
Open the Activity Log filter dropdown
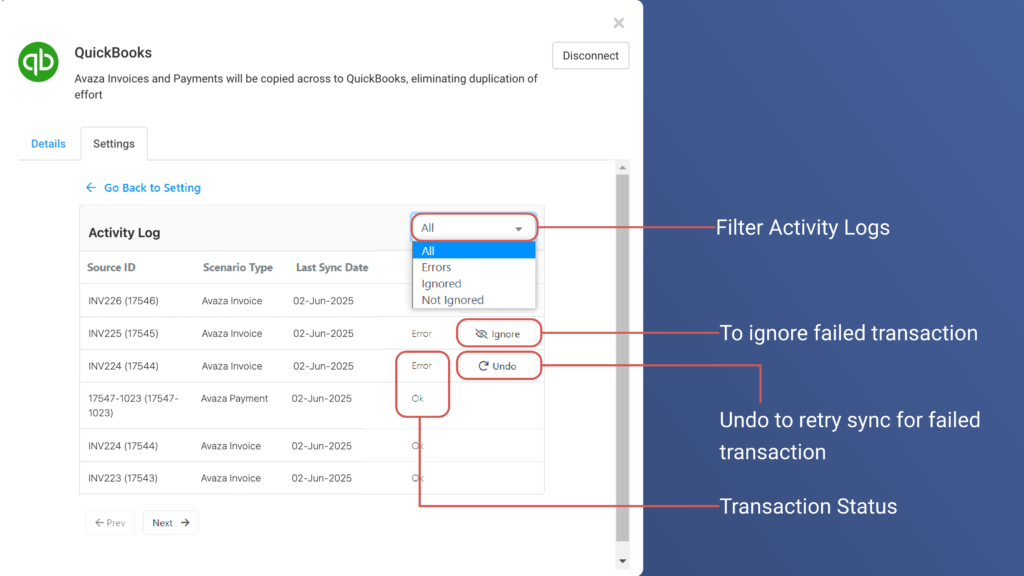click(473, 228)
